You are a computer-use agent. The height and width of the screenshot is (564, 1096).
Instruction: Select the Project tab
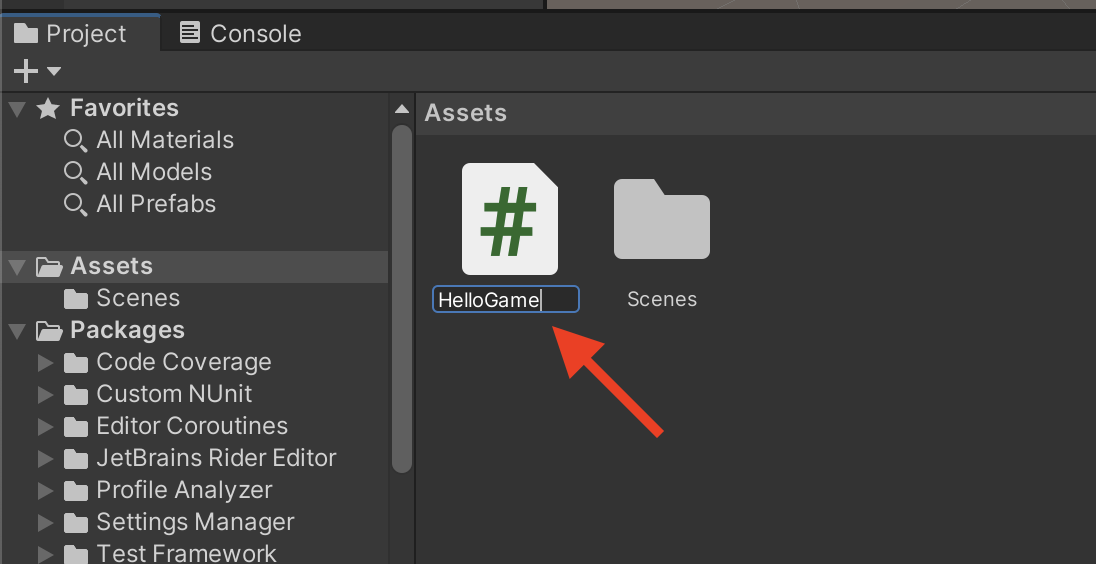tap(71, 33)
